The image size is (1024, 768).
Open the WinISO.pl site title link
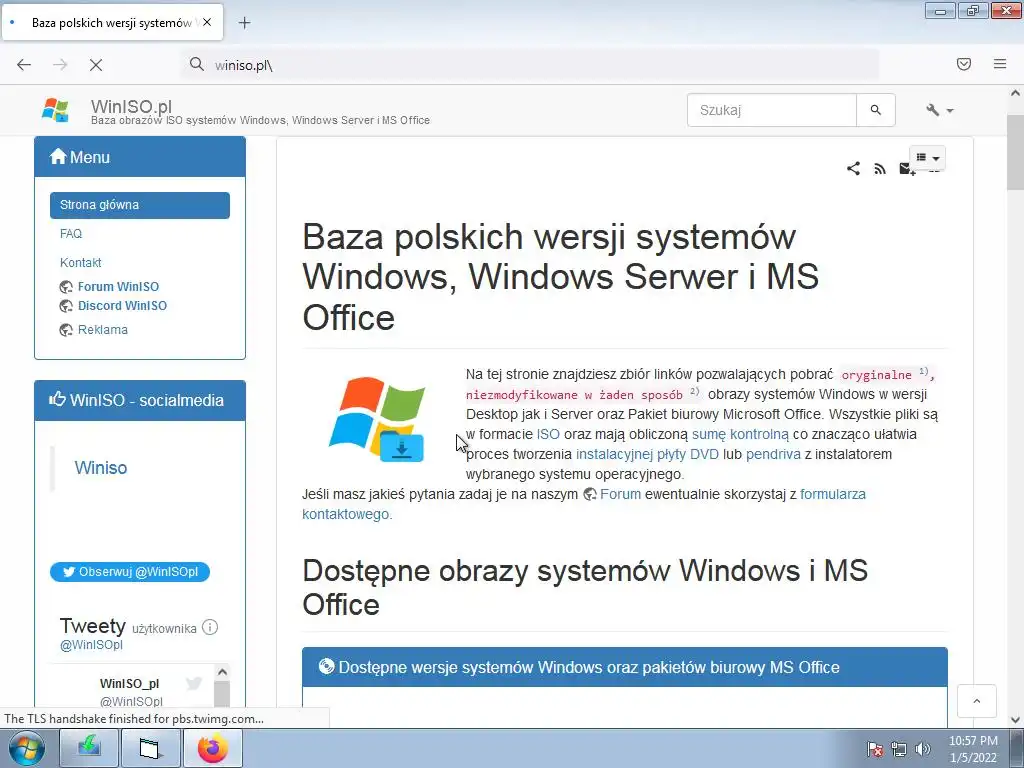(x=131, y=106)
